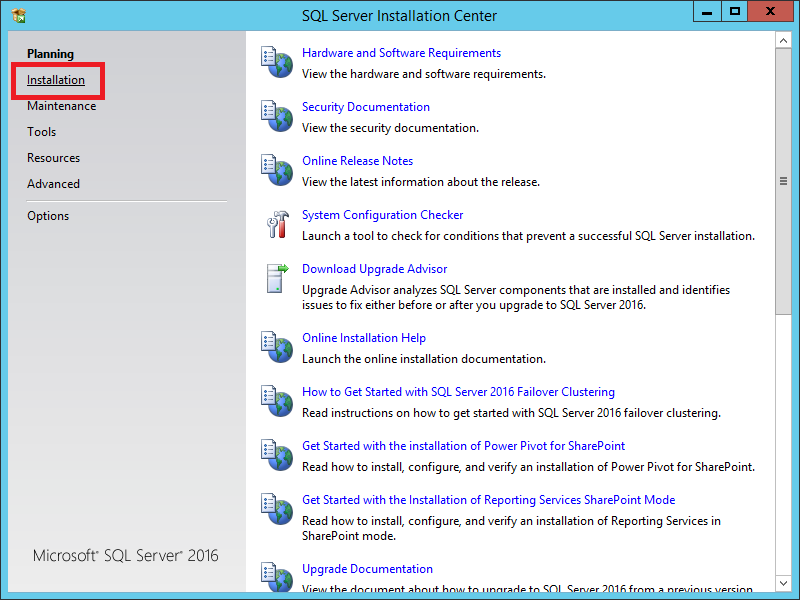This screenshot has width=800, height=600.
Task: Open Reporting Services SharePoint Mode installation link
Action: (x=488, y=500)
